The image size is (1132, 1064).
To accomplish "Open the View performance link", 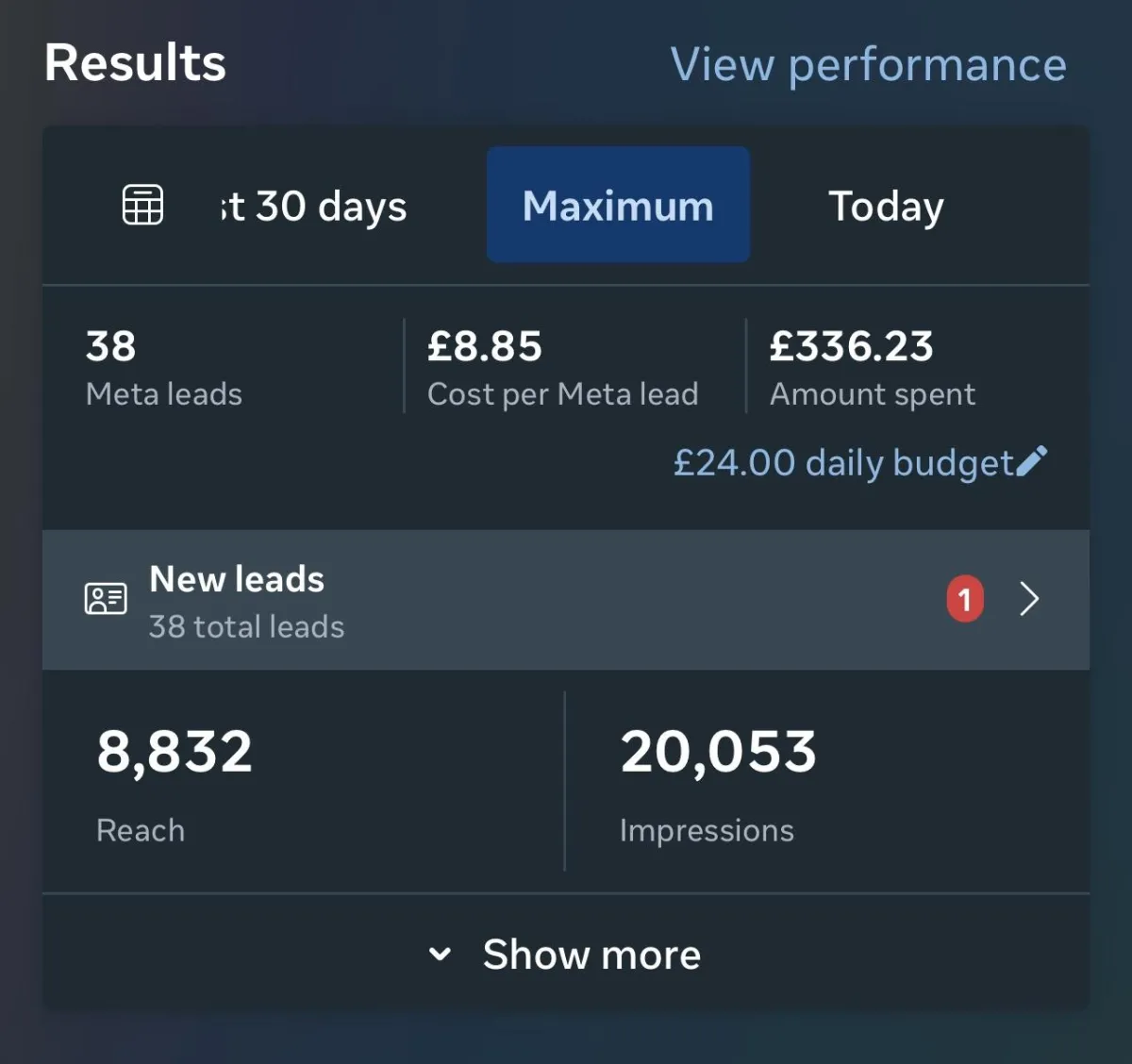I will pyautogui.click(x=868, y=65).
